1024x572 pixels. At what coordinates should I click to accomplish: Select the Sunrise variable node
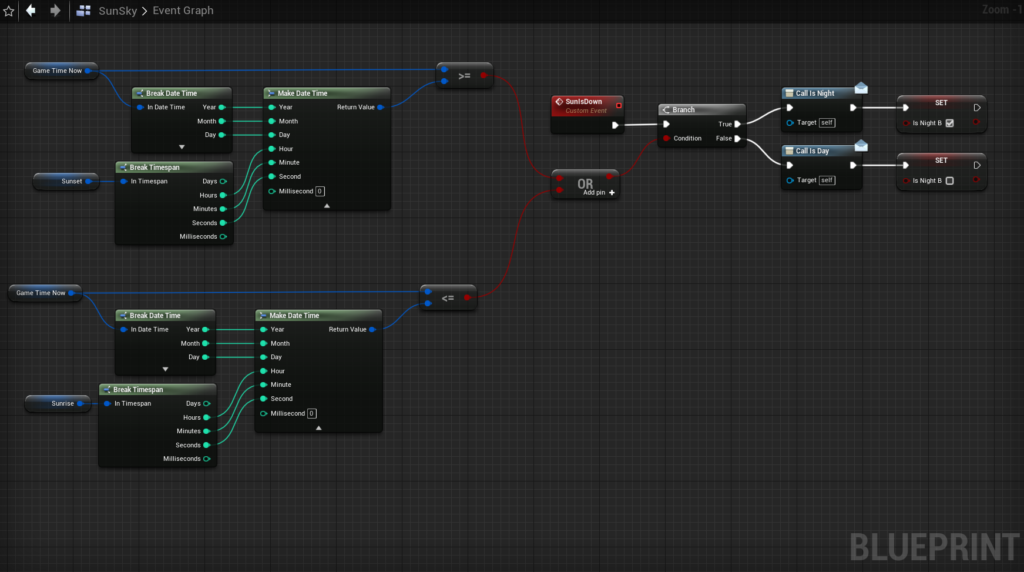coord(57,404)
